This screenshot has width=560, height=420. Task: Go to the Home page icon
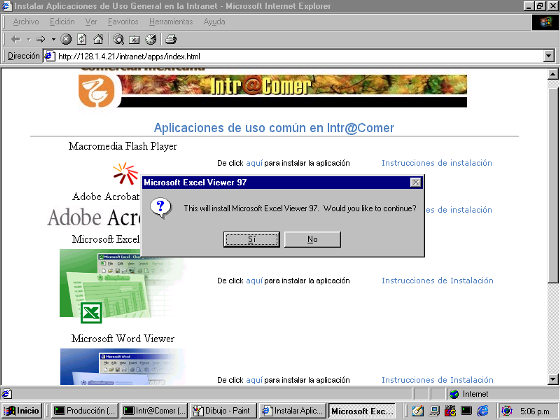point(98,39)
